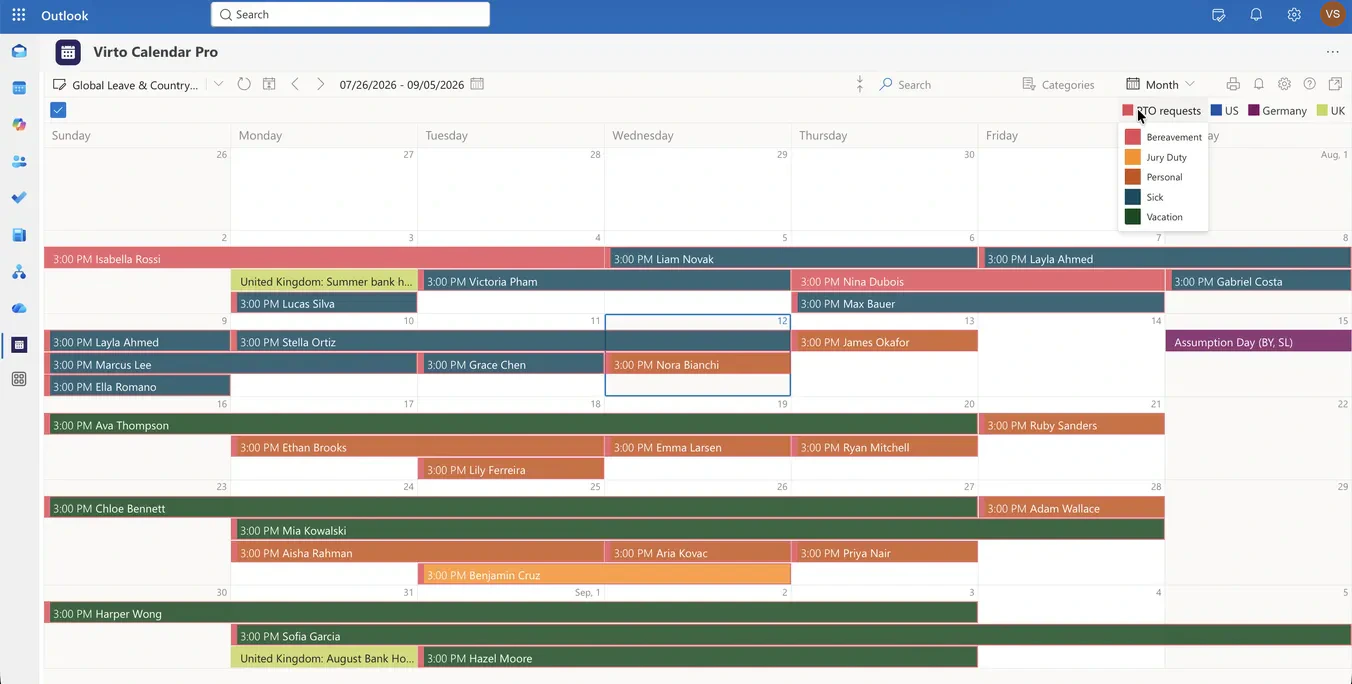This screenshot has height=684, width=1352.
Task: Open James Okafor's personal leave event
Action: (x=884, y=342)
